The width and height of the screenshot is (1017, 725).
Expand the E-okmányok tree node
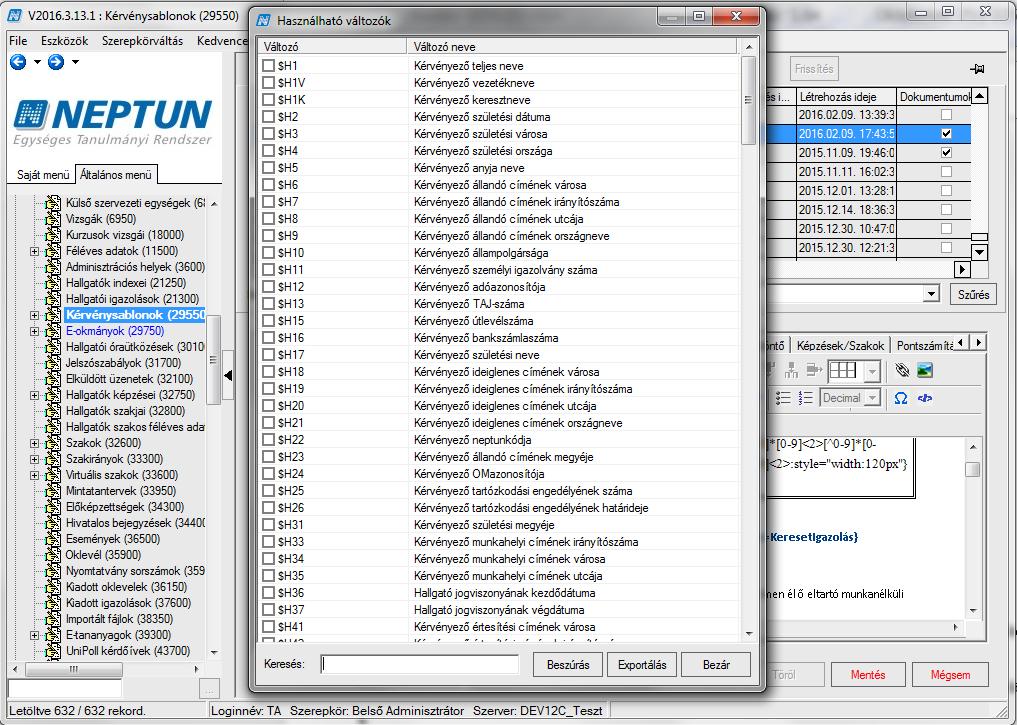coord(34,331)
